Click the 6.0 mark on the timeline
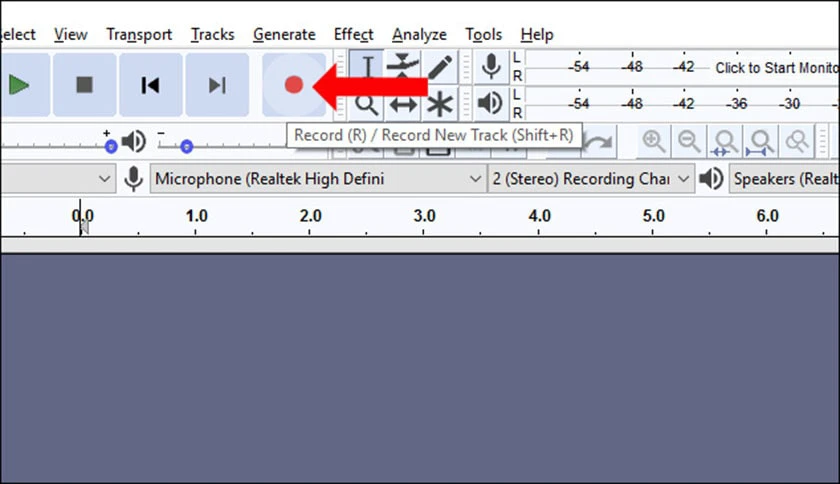Screen dimensions: 840x484 [x=768, y=216]
